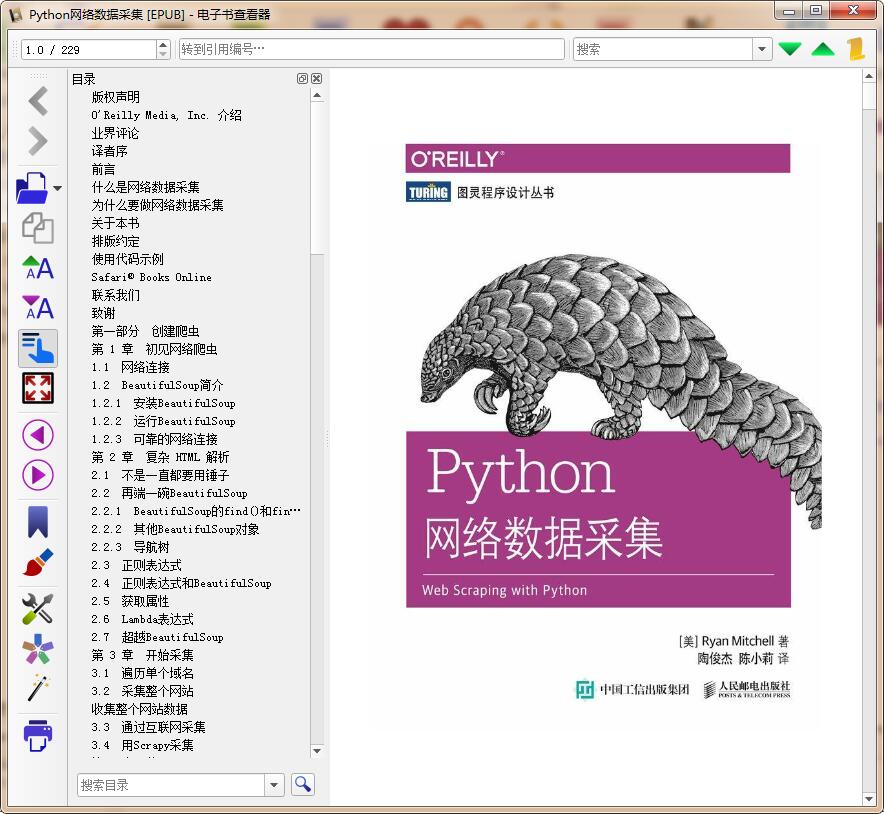This screenshot has height=814, width=884.
Task: Jump to 第 1 章 初见网络爬虫
Action: pyautogui.click(x=154, y=349)
